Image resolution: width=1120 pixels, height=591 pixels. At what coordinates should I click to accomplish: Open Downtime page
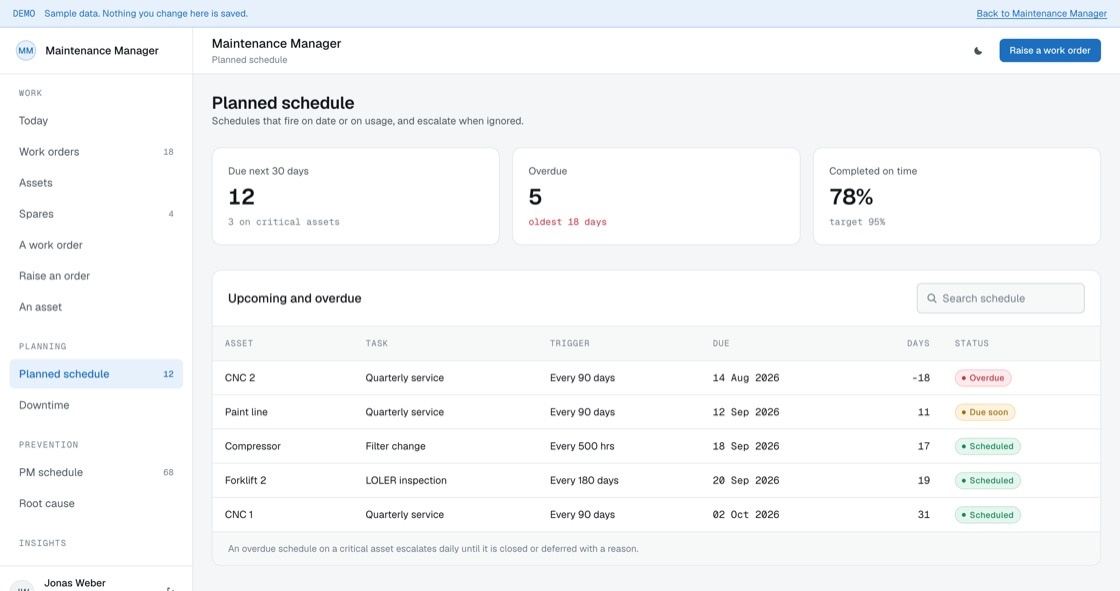[x=96, y=405]
